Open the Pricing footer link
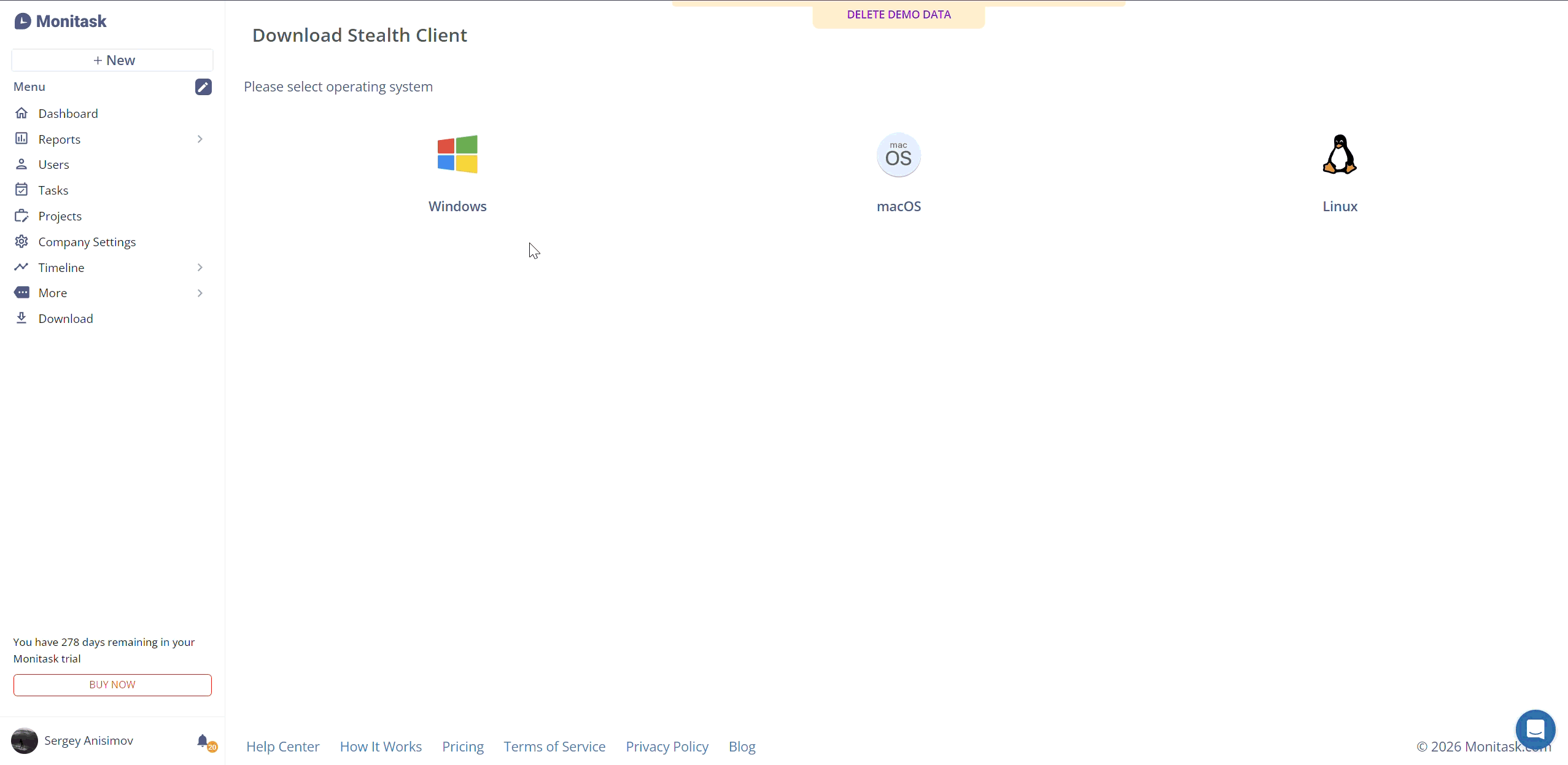Screen dimensions: 1568x765 (x=463, y=747)
